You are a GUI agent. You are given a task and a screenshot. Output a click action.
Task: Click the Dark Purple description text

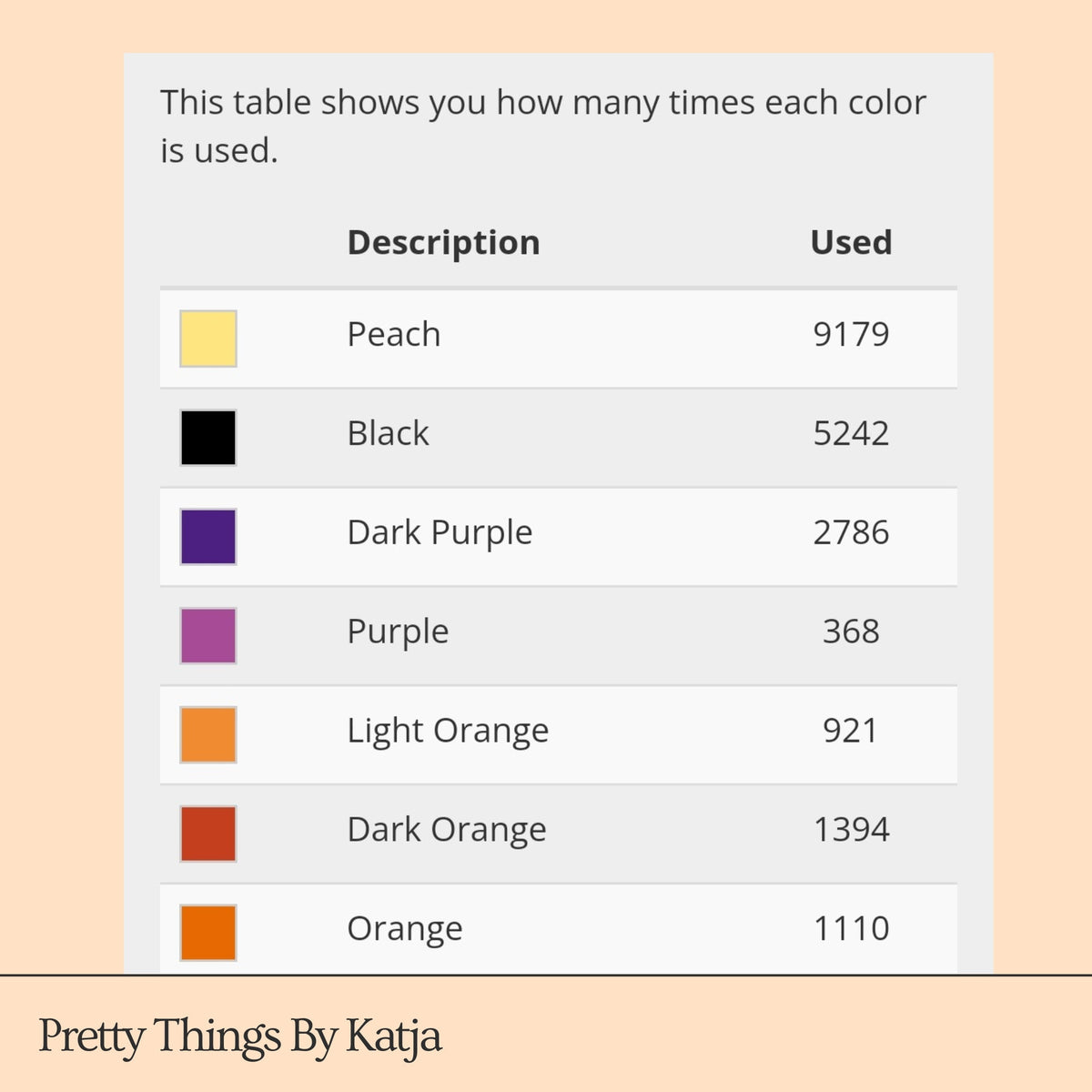440,533
